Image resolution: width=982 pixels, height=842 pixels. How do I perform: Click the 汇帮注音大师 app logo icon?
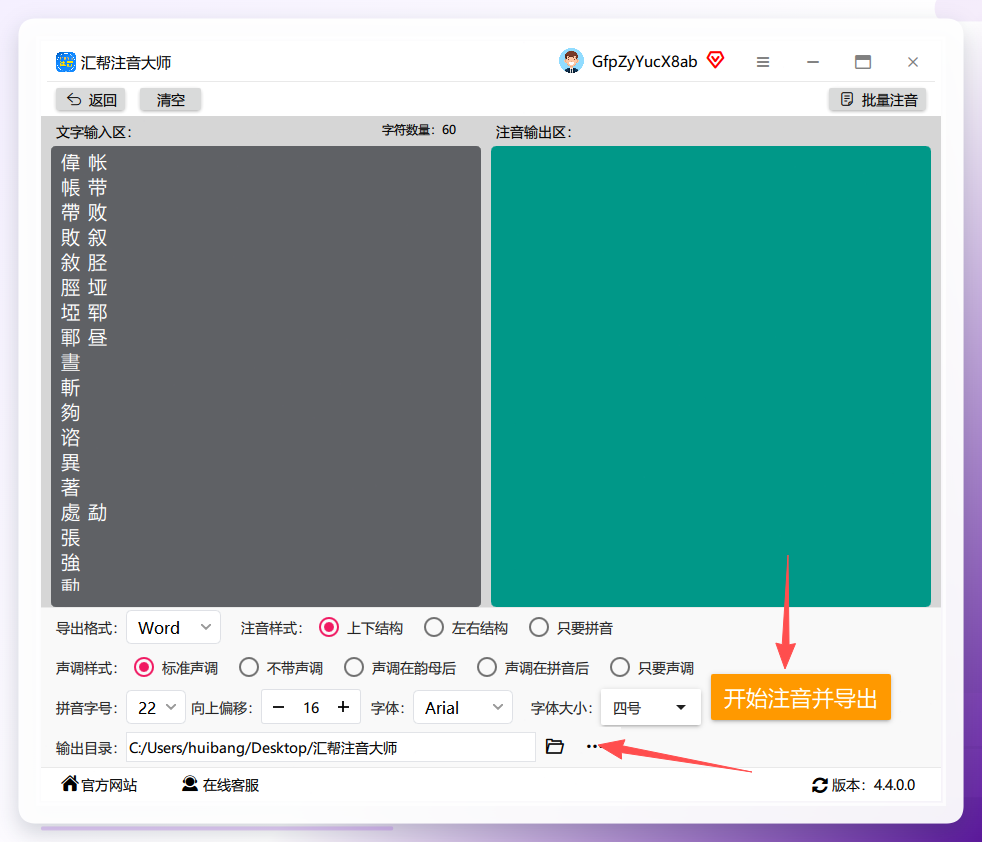[66, 62]
